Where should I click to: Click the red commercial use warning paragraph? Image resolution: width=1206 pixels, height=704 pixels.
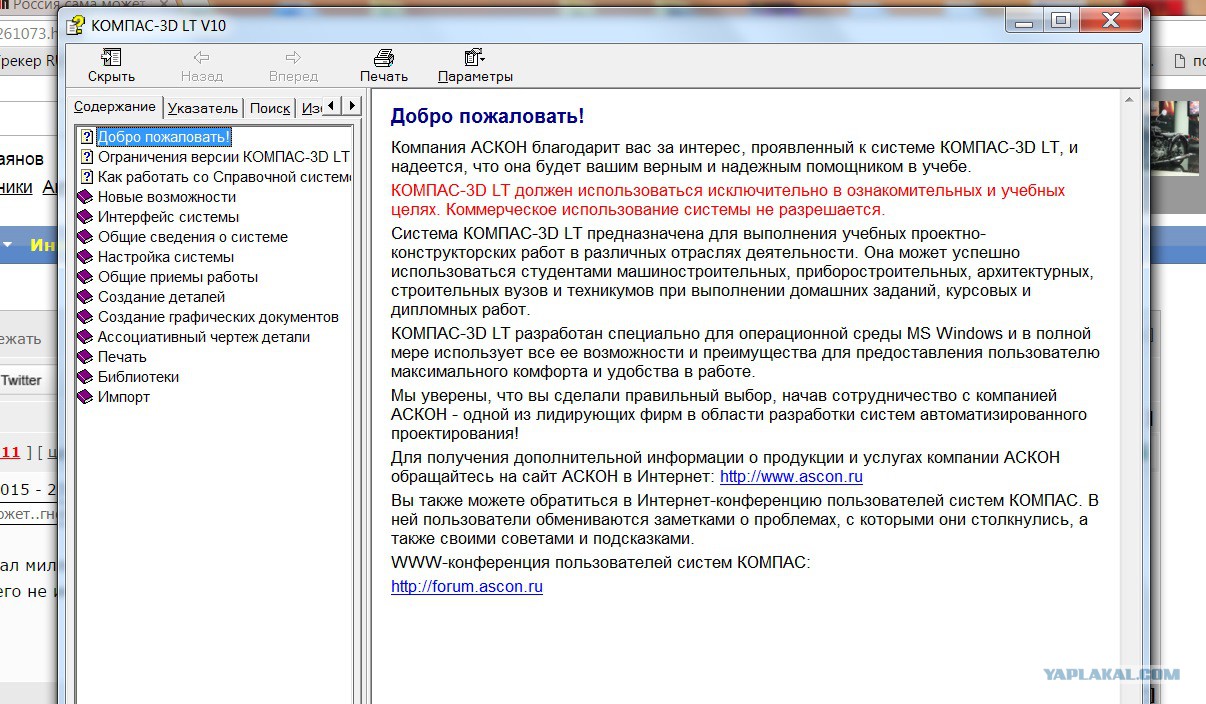coord(728,200)
